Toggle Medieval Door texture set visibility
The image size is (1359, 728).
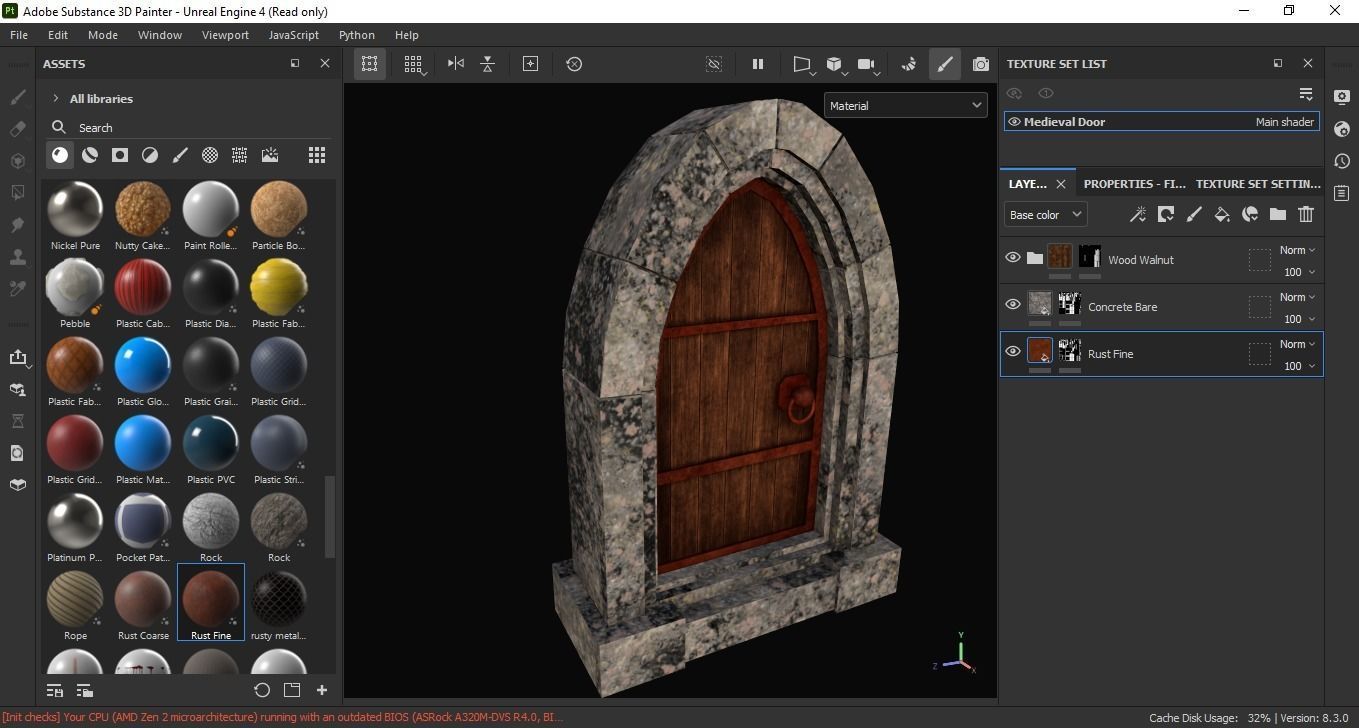tap(1014, 122)
